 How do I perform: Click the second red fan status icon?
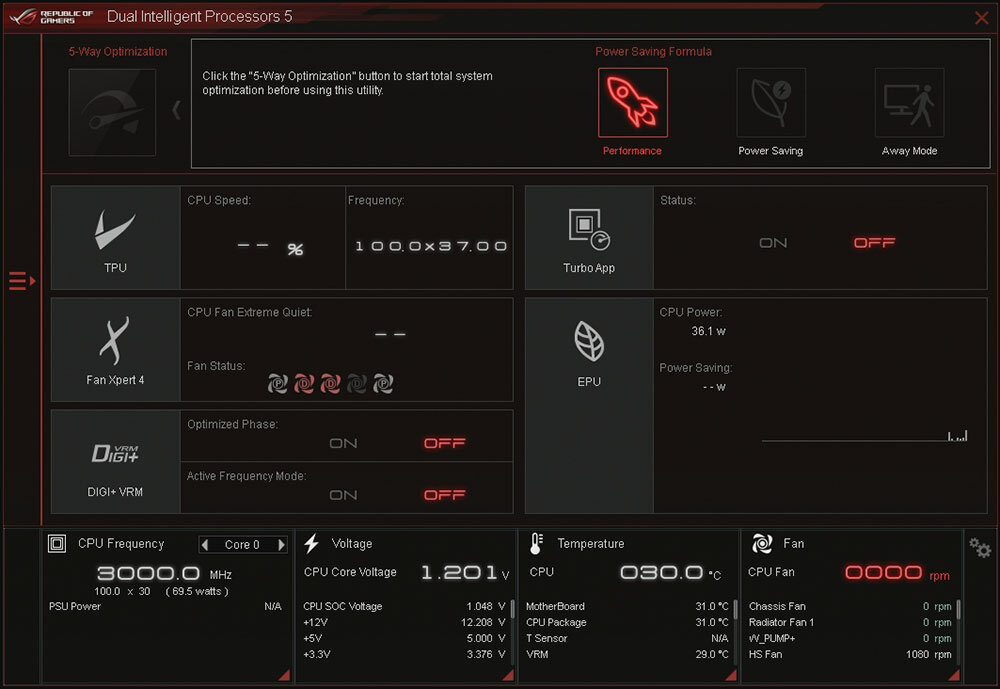click(304, 383)
